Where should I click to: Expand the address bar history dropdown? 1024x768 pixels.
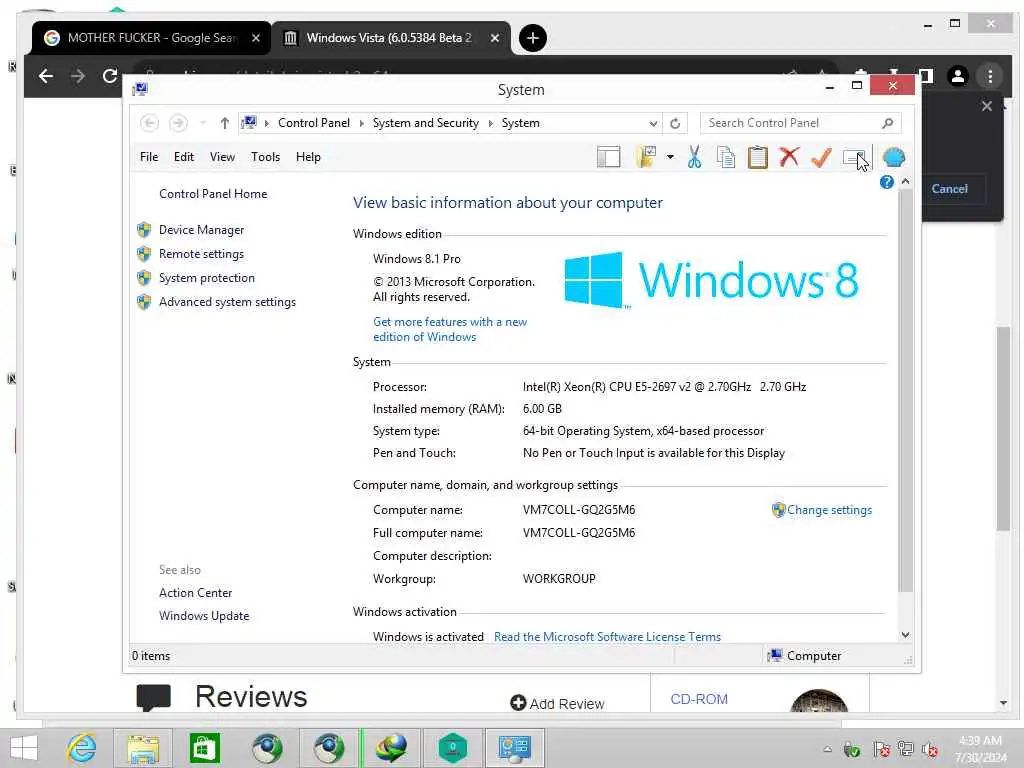tap(653, 123)
